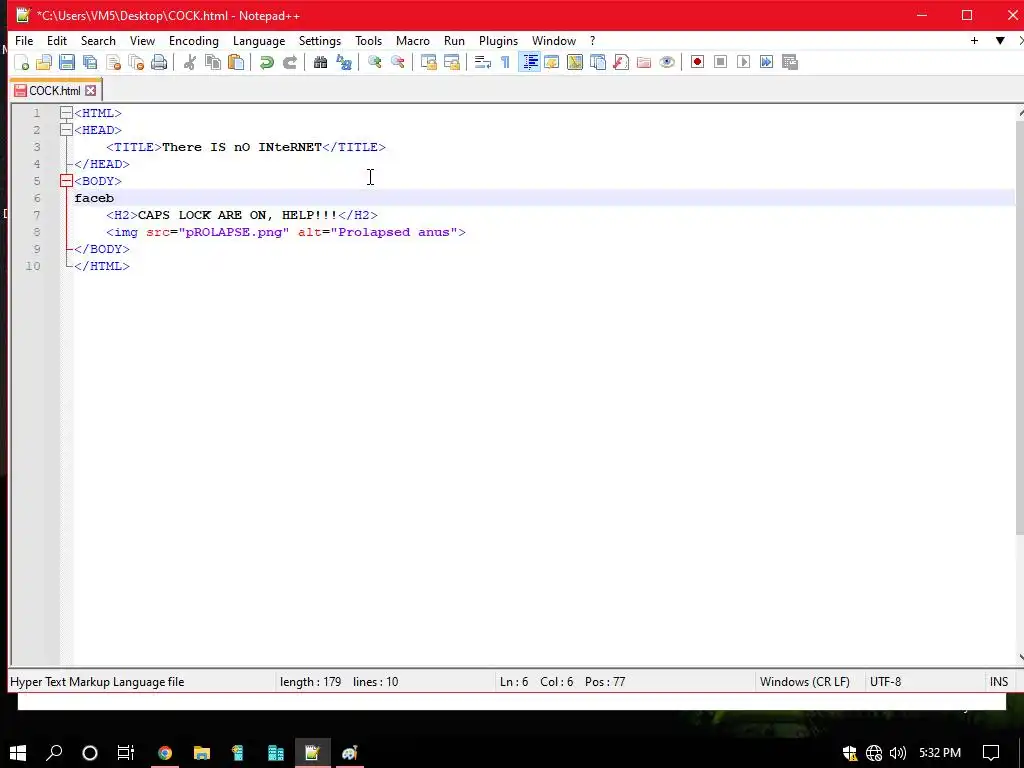
Task: Collapse the HTML fold marker on line 1
Action: [x=66, y=113]
